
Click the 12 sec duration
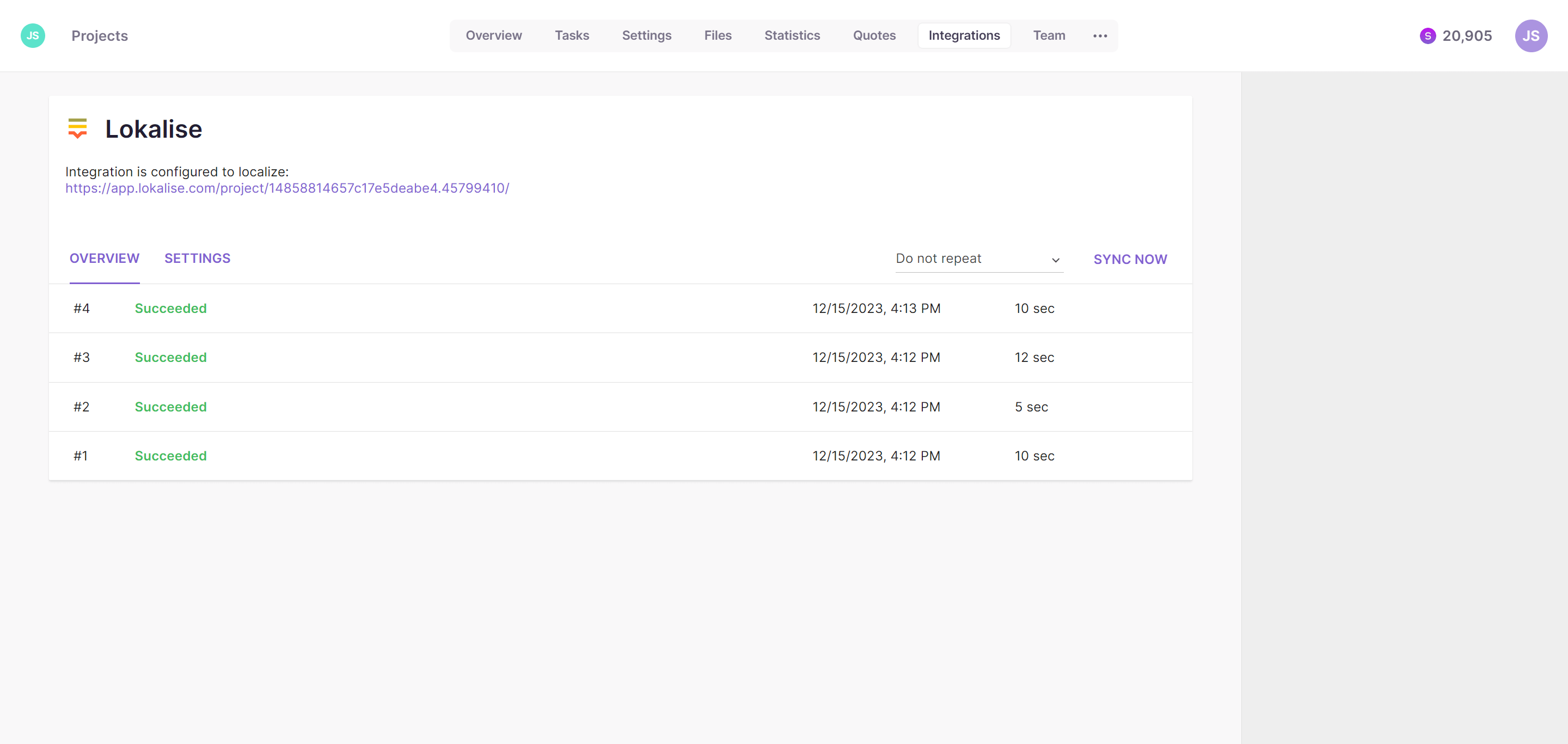point(1034,358)
